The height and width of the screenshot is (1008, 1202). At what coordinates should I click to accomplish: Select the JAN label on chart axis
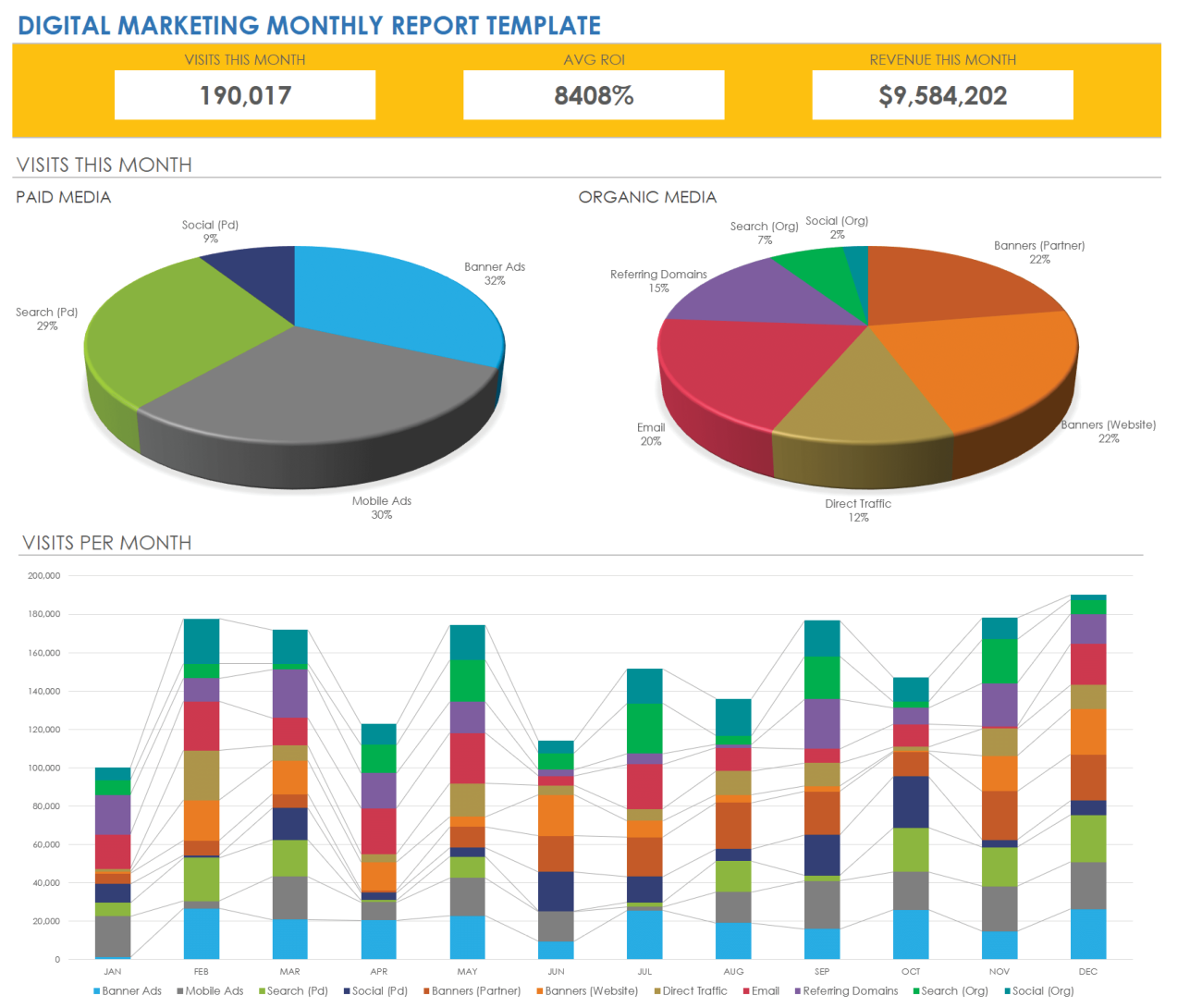pyautogui.click(x=113, y=972)
